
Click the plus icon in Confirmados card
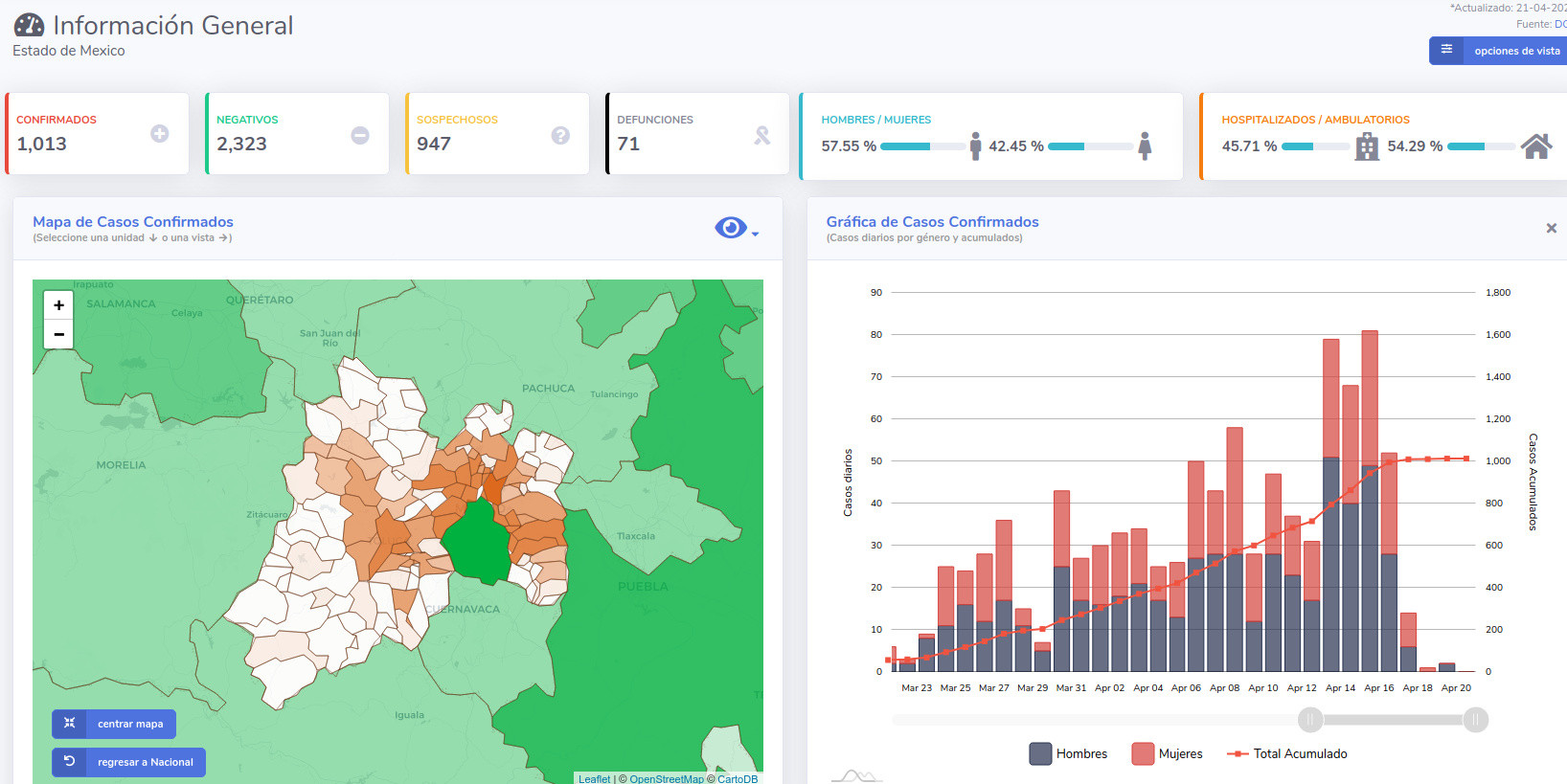point(160,134)
